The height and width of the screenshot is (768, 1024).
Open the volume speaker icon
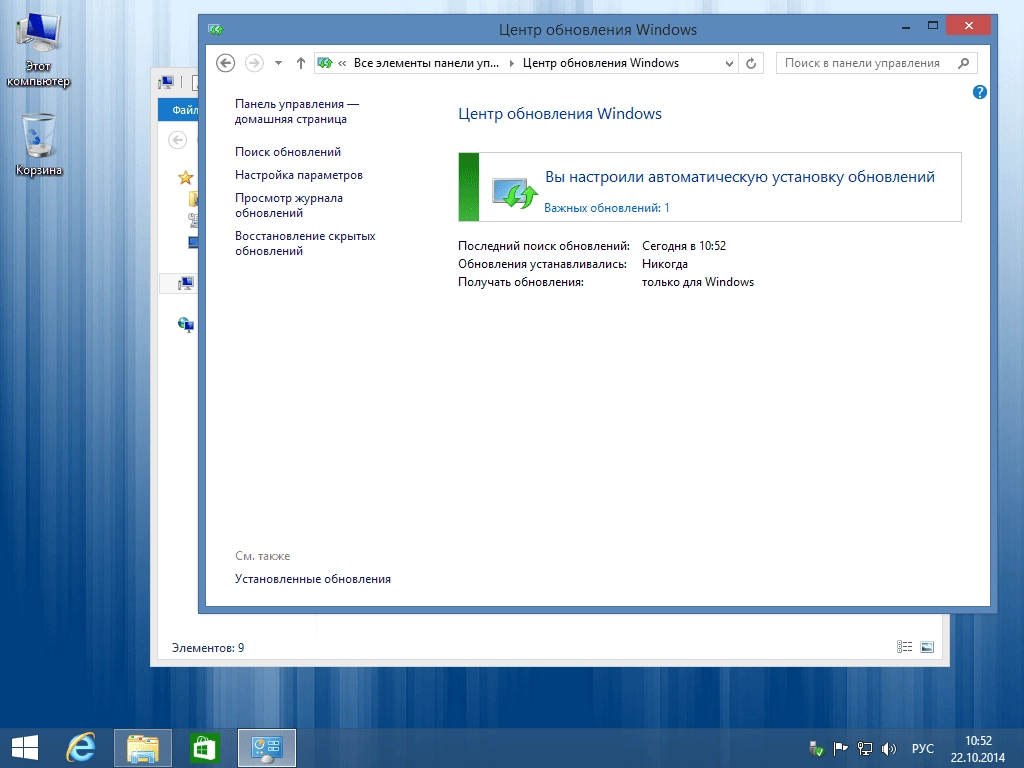tap(888, 748)
